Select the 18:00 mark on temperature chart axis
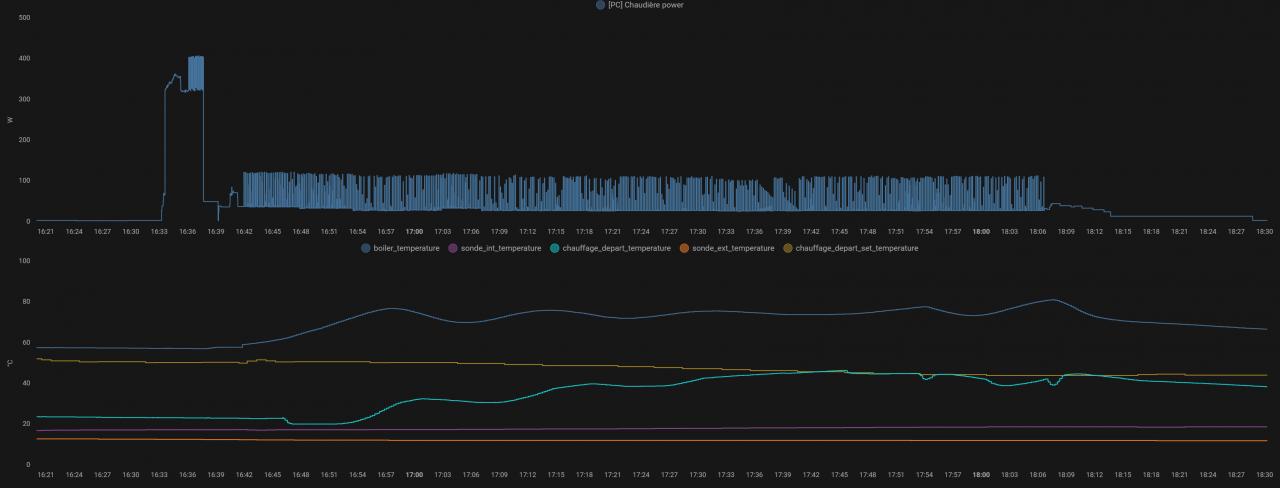Image resolution: width=1280 pixels, height=488 pixels. pyautogui.click(x=981, y=475)
